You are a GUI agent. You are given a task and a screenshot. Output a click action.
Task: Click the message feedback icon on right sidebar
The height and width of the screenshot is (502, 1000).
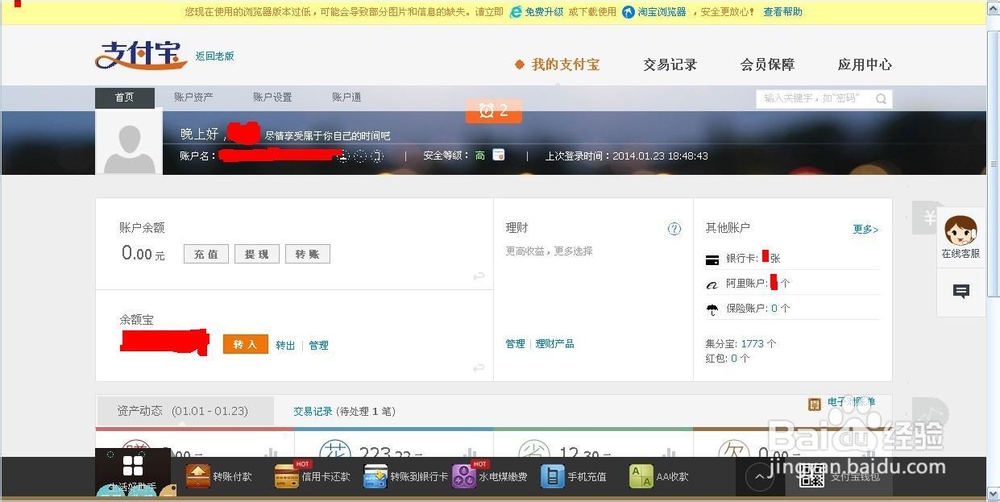click(960, 292)
